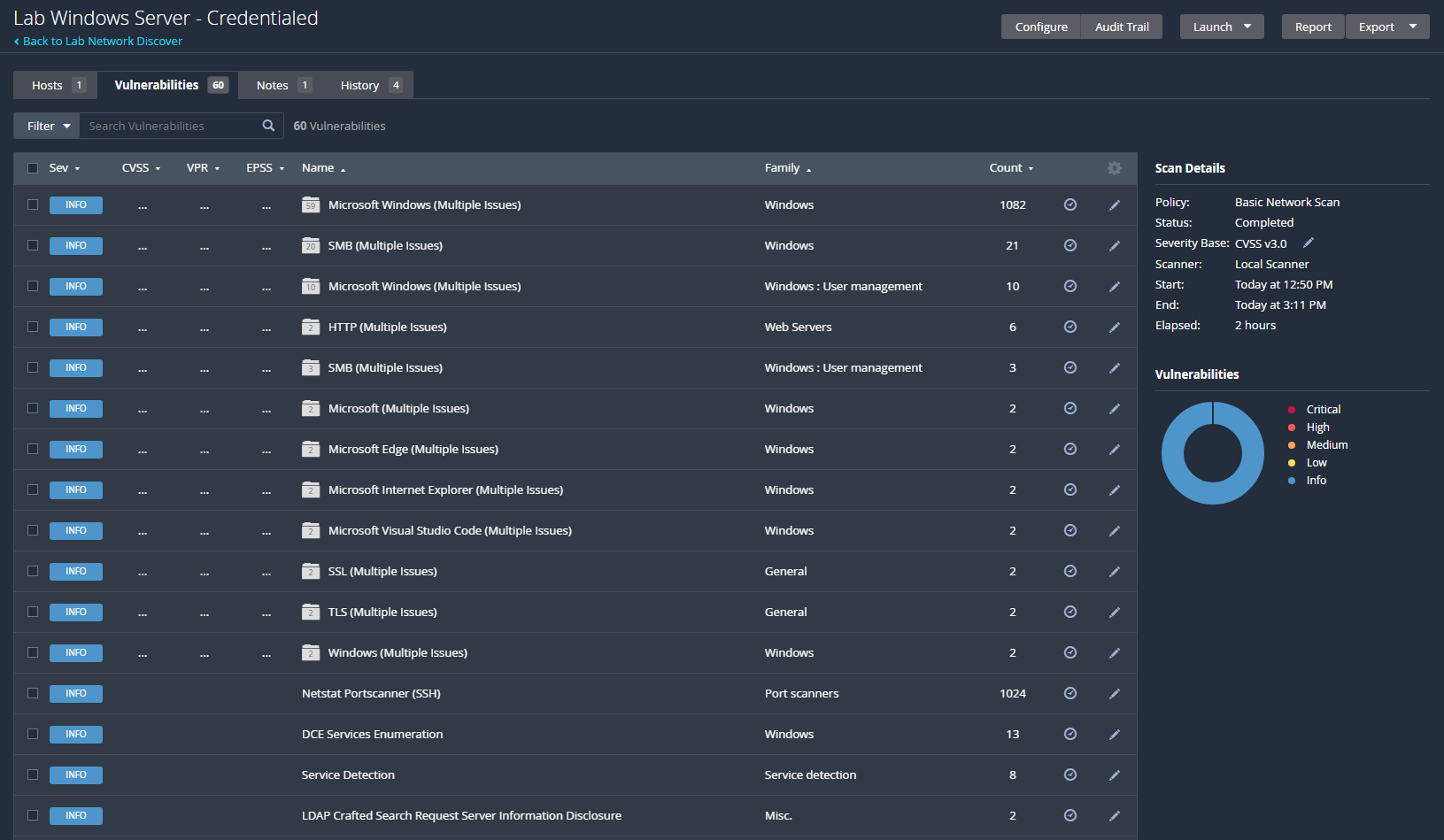Tick checkbox for HTTP (Multiple Issues)
The width and height of the screenshot is (1444, 840).
pyautogui.click(x=33, y=327)
